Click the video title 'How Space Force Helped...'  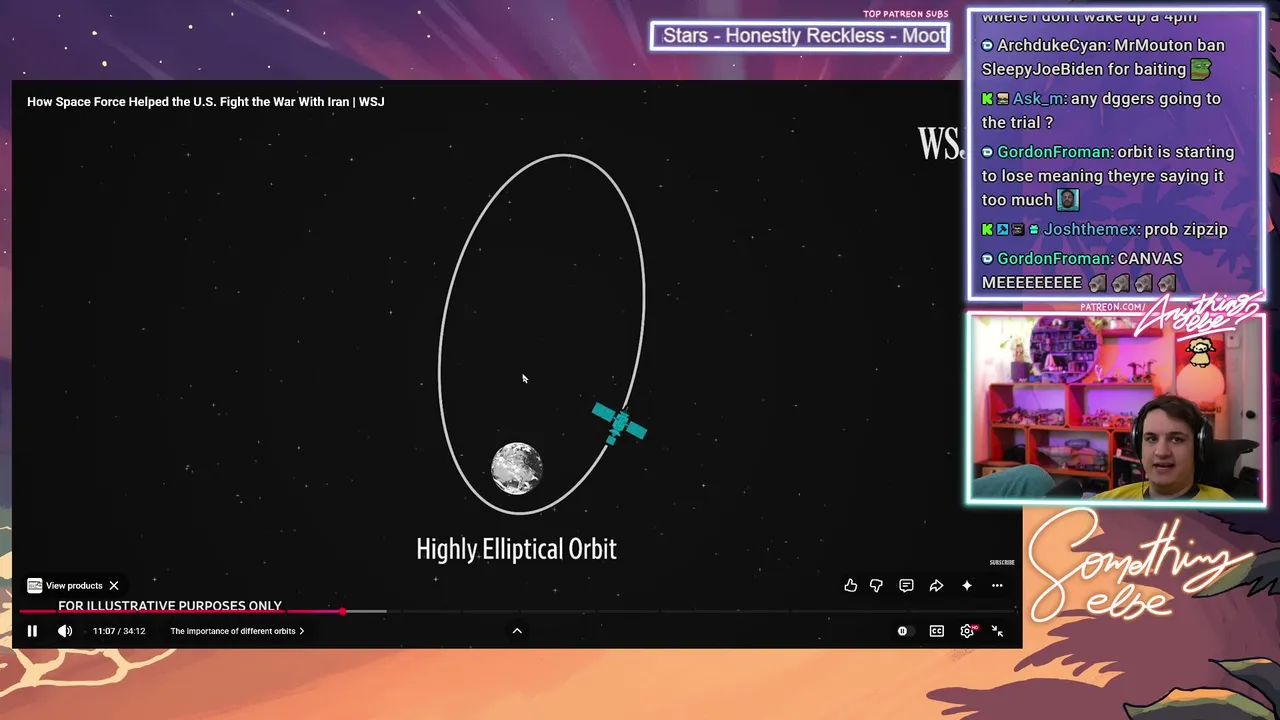(x=206, y=101)
